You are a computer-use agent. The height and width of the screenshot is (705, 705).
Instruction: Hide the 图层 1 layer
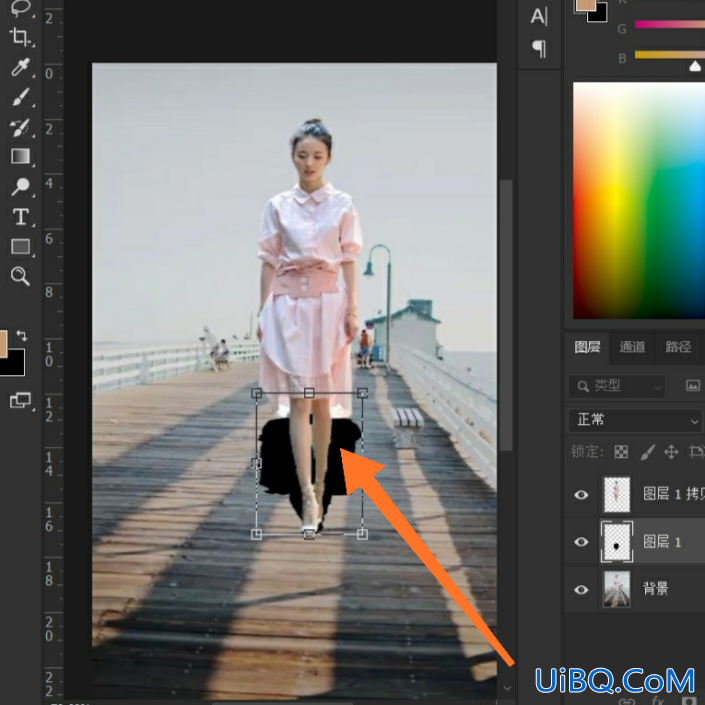coord(581,542)
